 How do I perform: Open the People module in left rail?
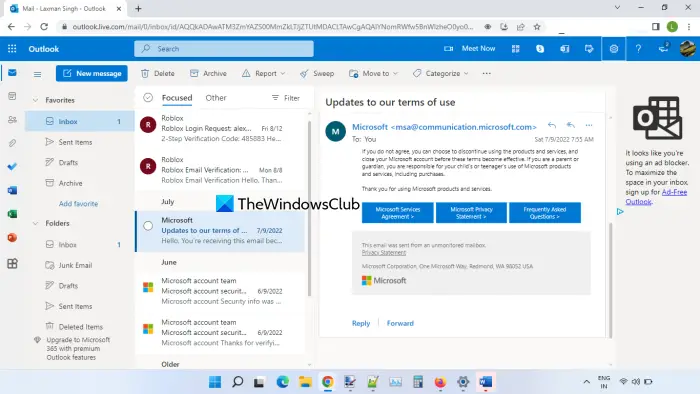click(12, 120)
